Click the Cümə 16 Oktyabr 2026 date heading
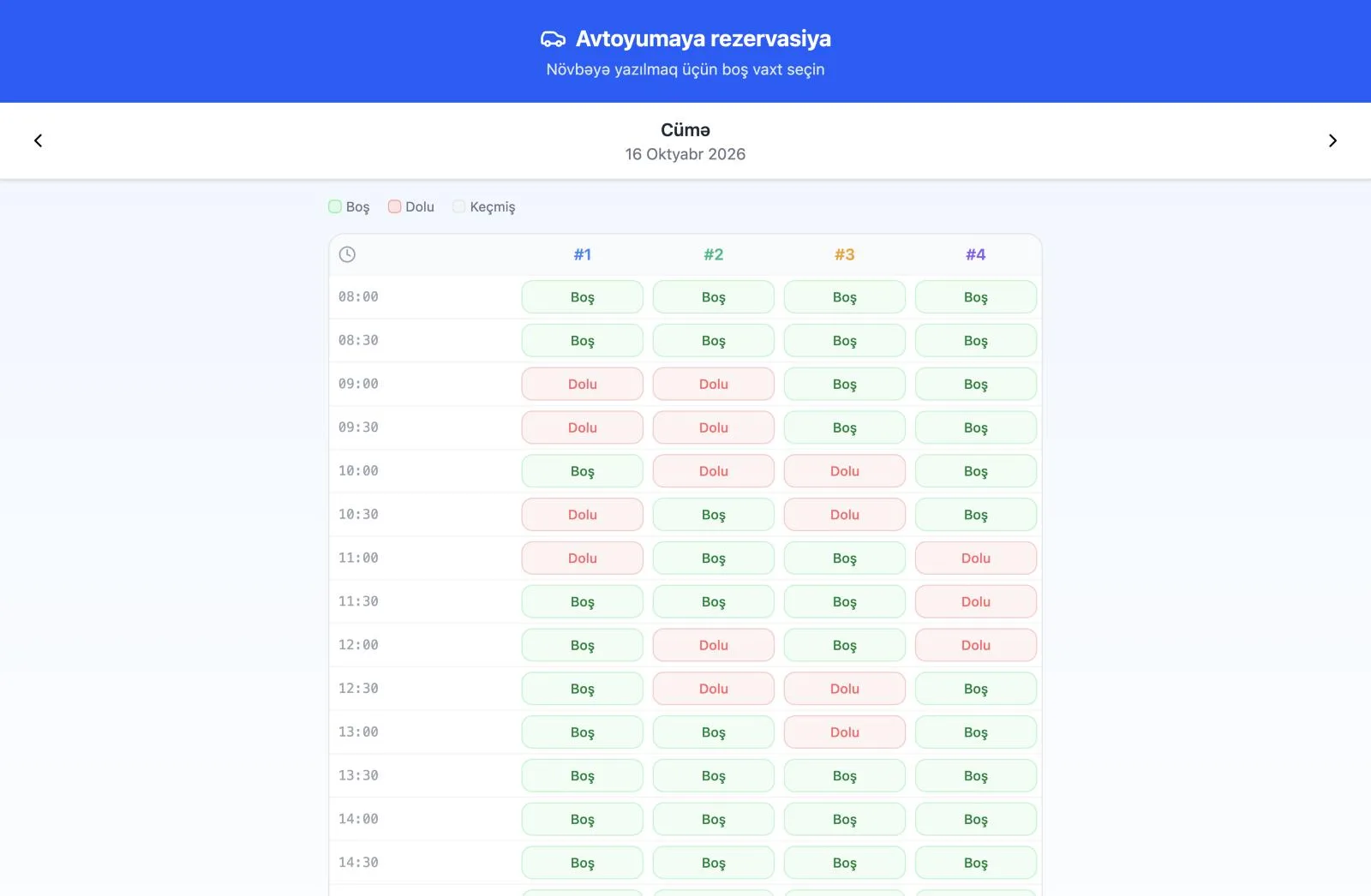This screenshot has height=896, width=1371. (685, 141)
